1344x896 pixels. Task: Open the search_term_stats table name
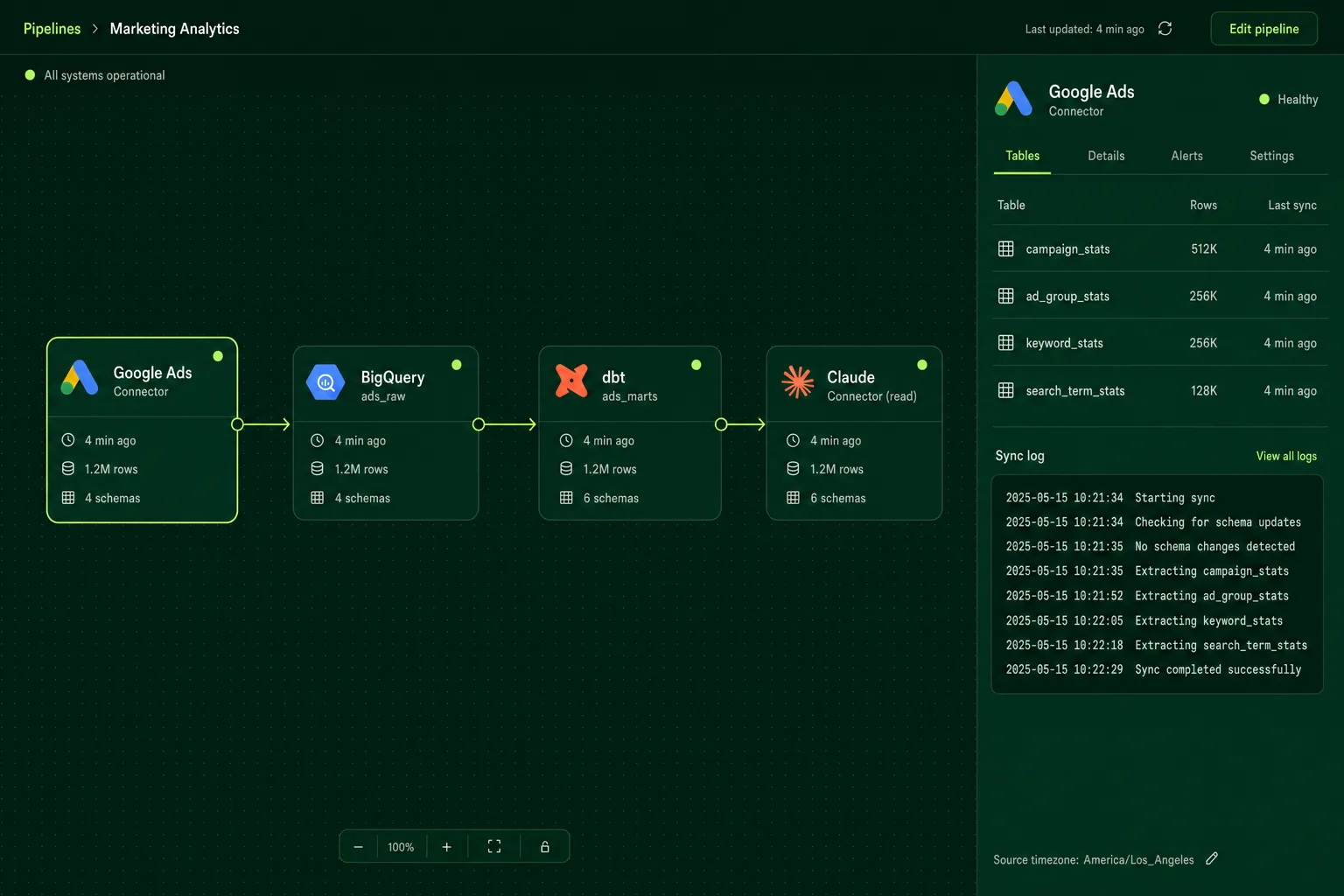point(1075,390)
